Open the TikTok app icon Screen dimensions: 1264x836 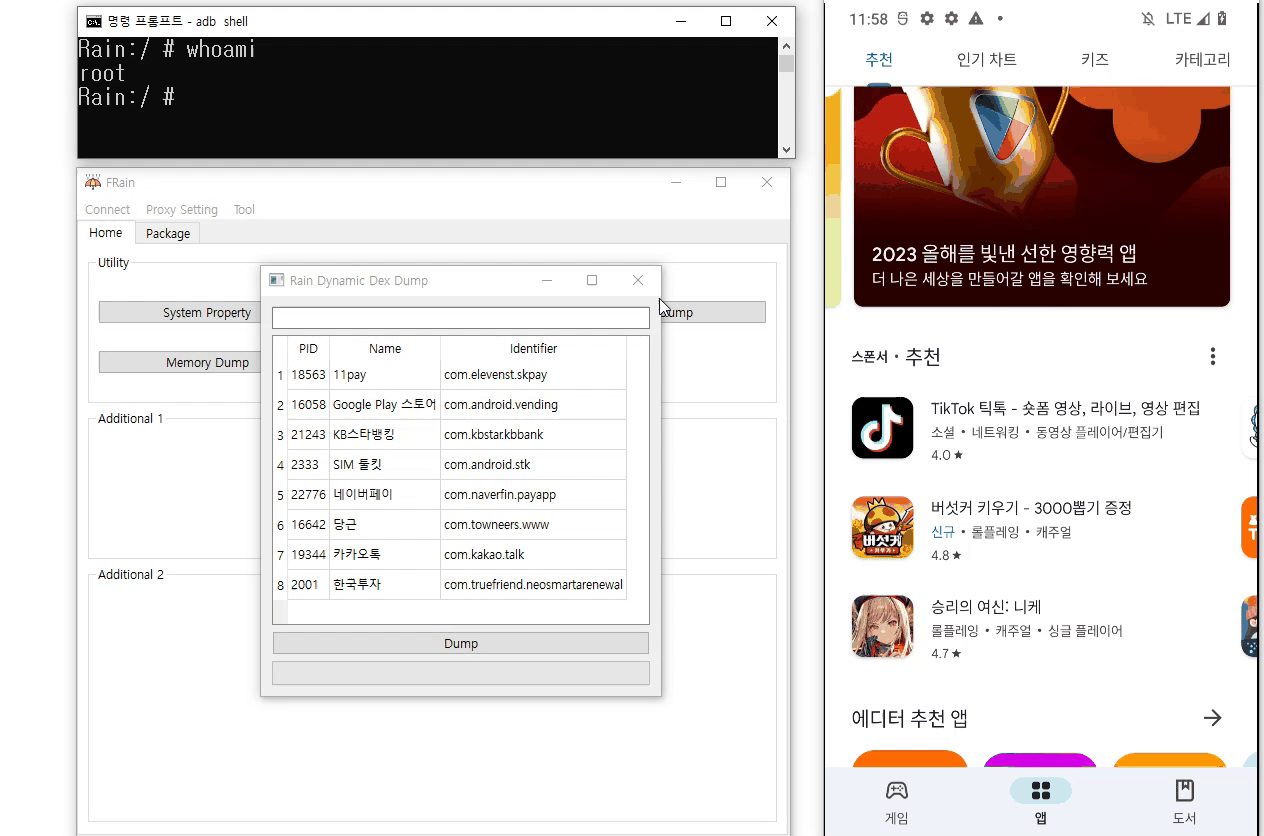(x=882, y=428)
